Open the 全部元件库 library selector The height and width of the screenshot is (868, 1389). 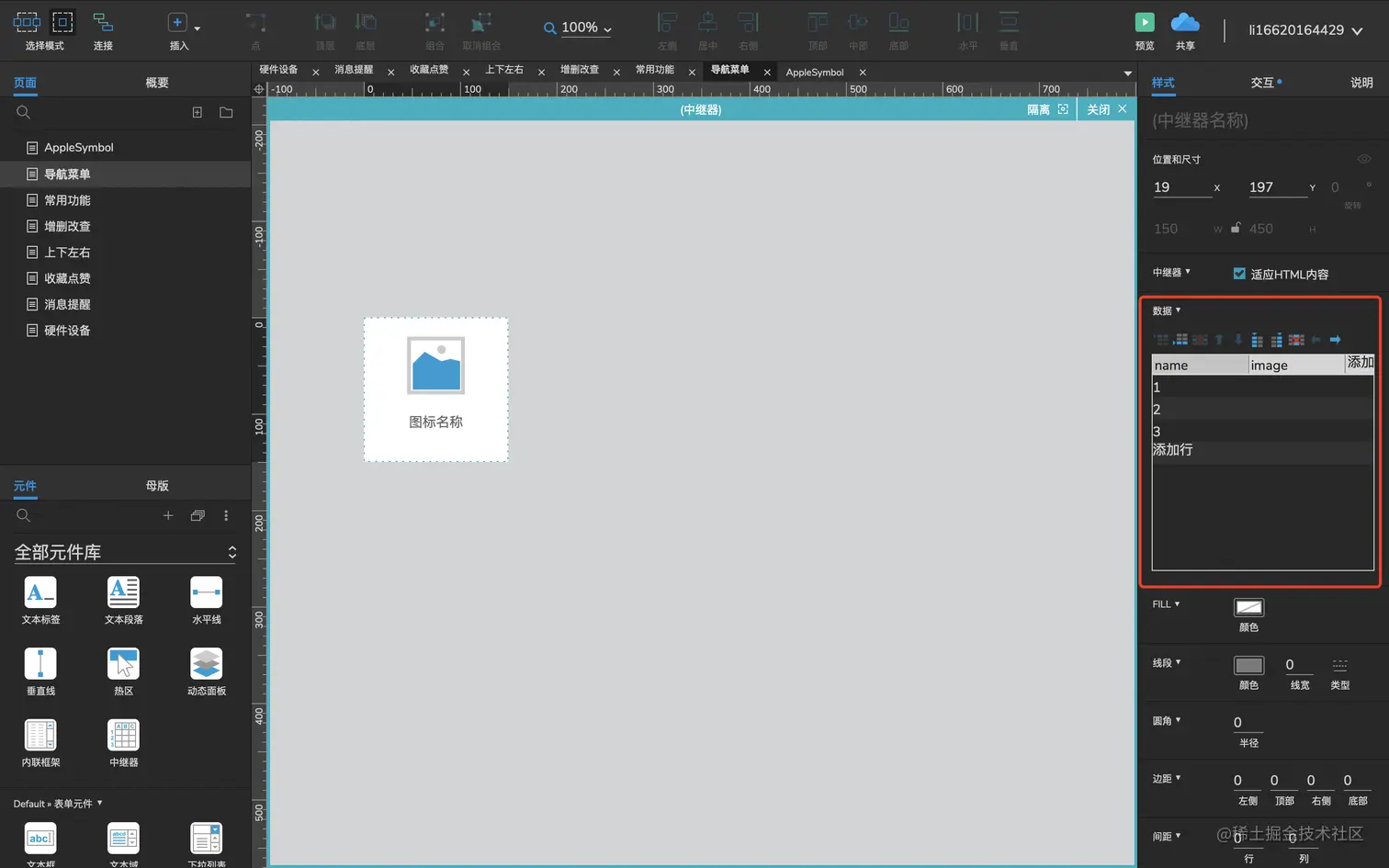125,552
